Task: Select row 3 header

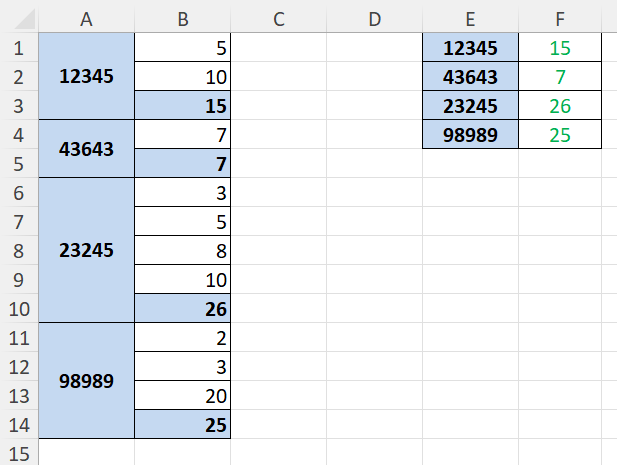Action: (x=19, y=105)
